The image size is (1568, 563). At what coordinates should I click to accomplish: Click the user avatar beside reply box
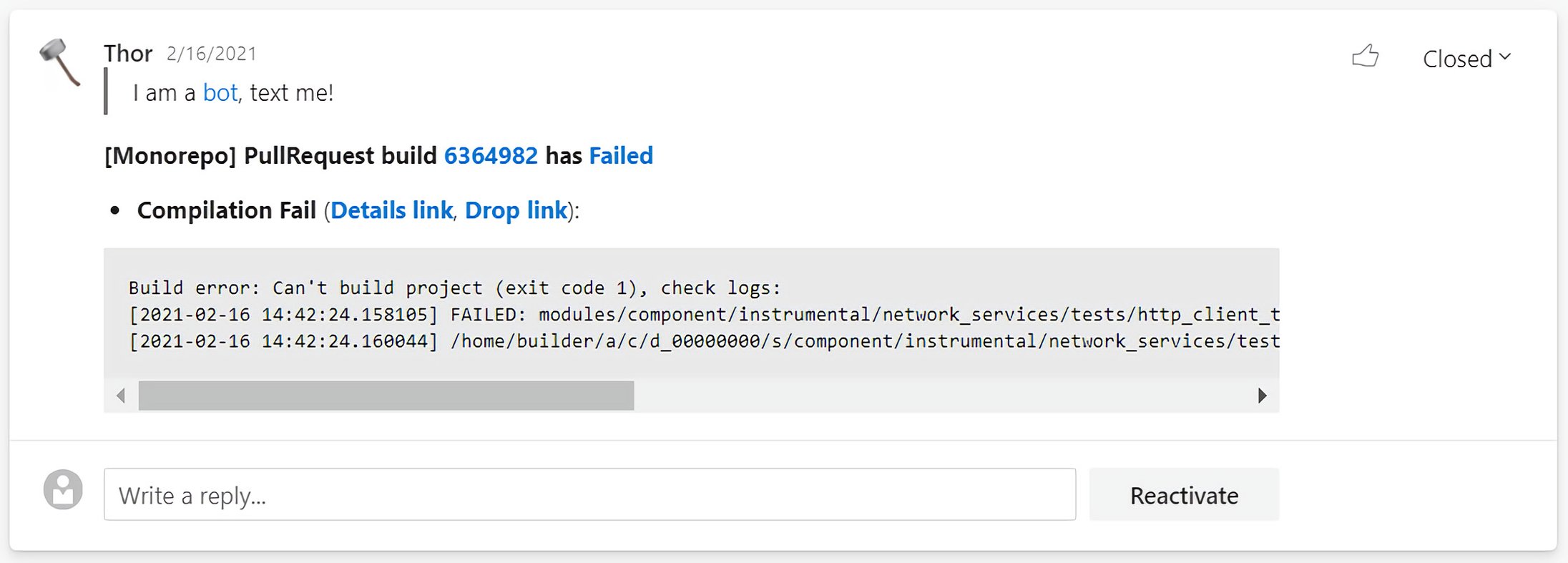[63, 489]
